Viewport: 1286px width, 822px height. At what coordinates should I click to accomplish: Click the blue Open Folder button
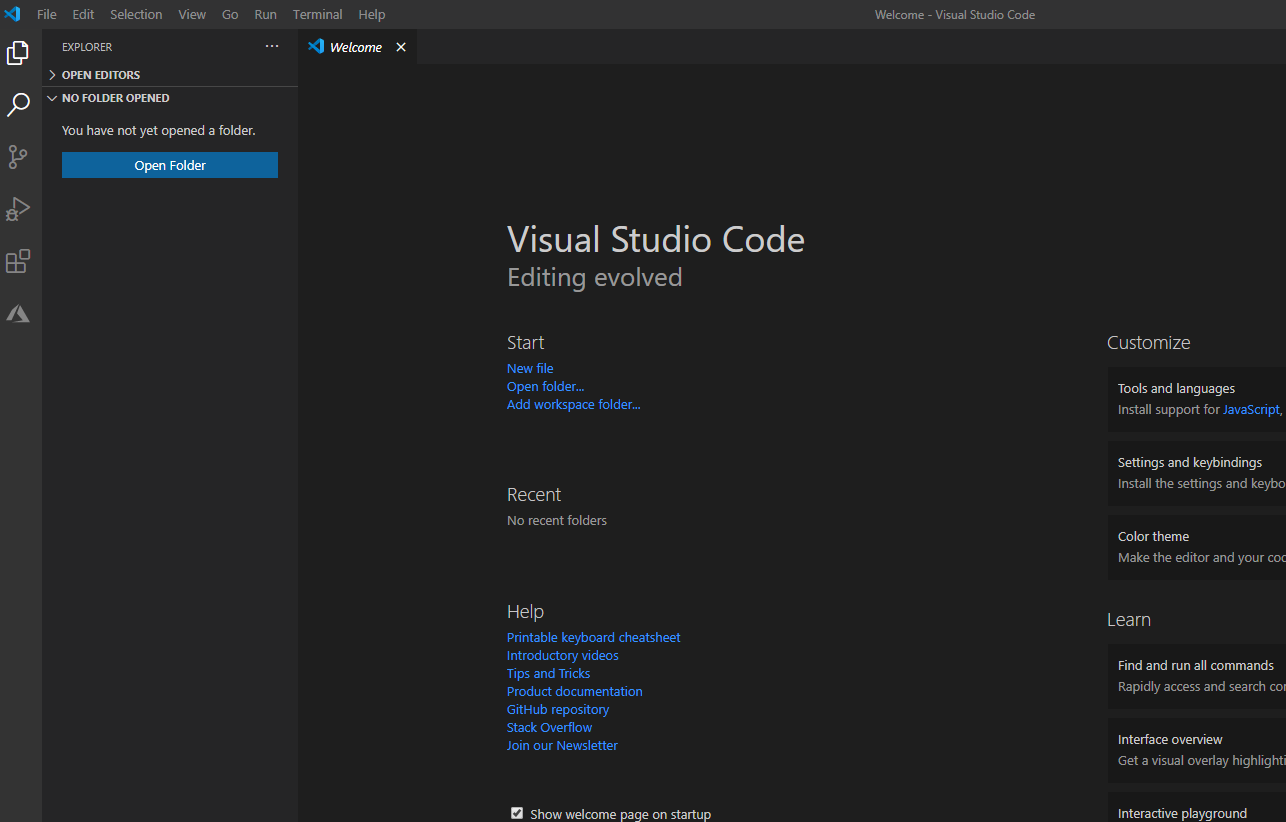click(170, 165)
